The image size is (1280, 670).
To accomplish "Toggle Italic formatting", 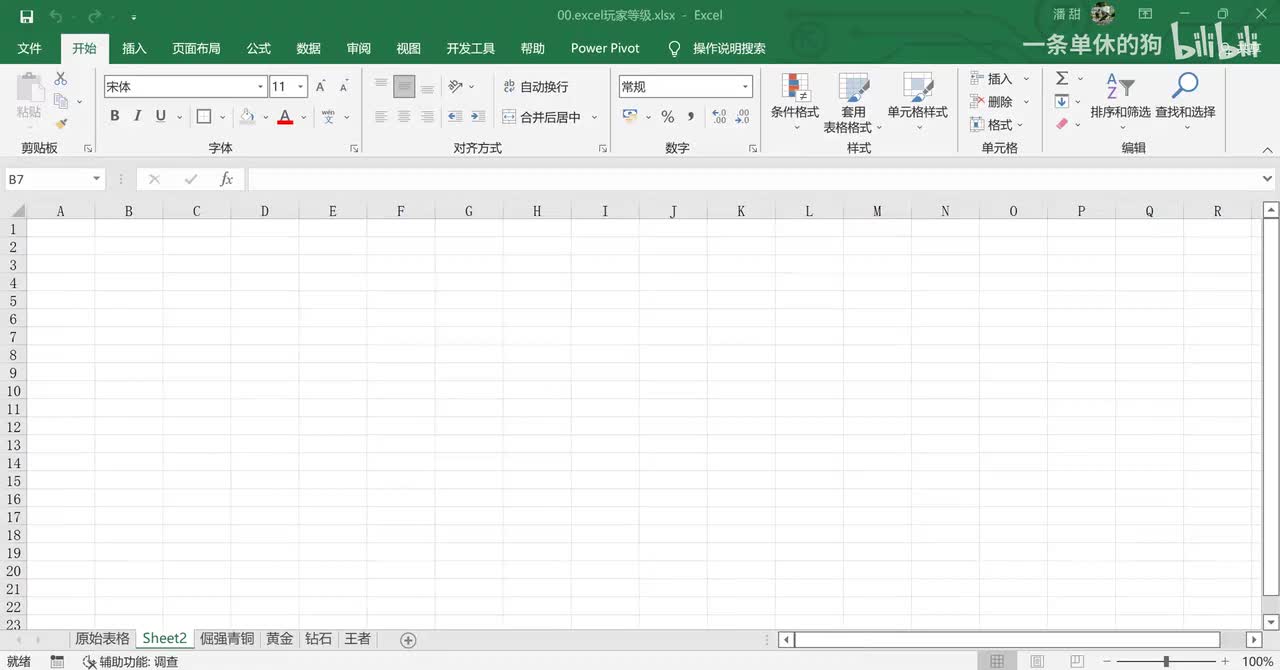I will (138, 116).
